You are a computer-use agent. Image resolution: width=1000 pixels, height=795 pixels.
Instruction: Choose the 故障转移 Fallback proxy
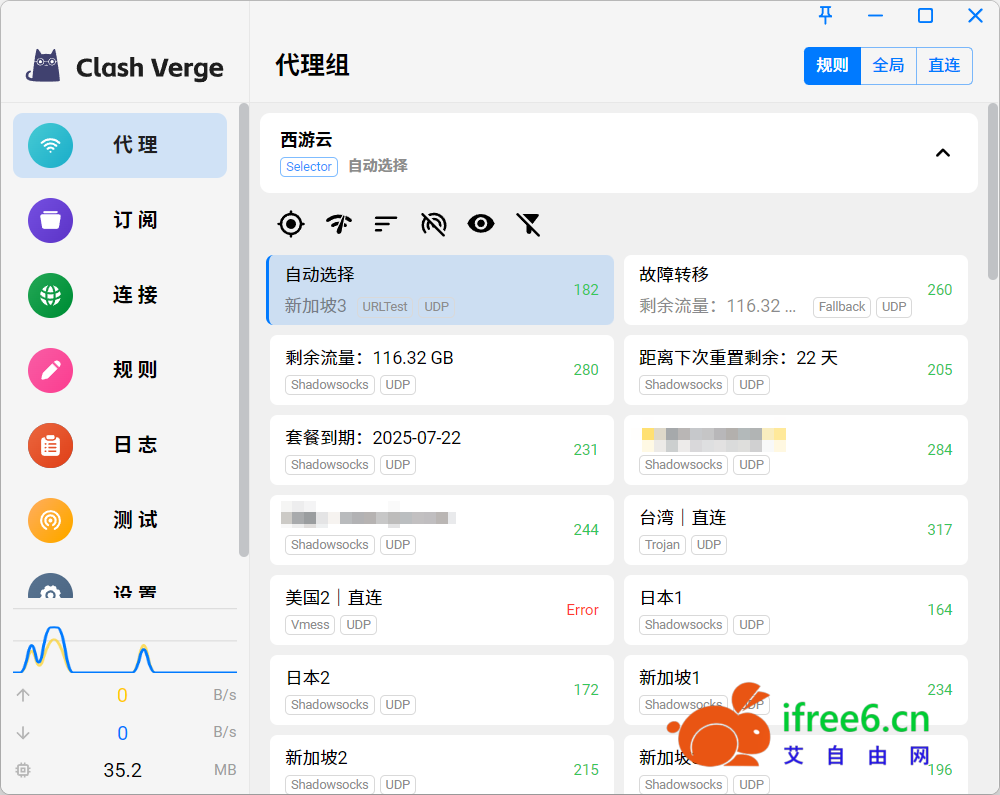[x=795, y=289]
